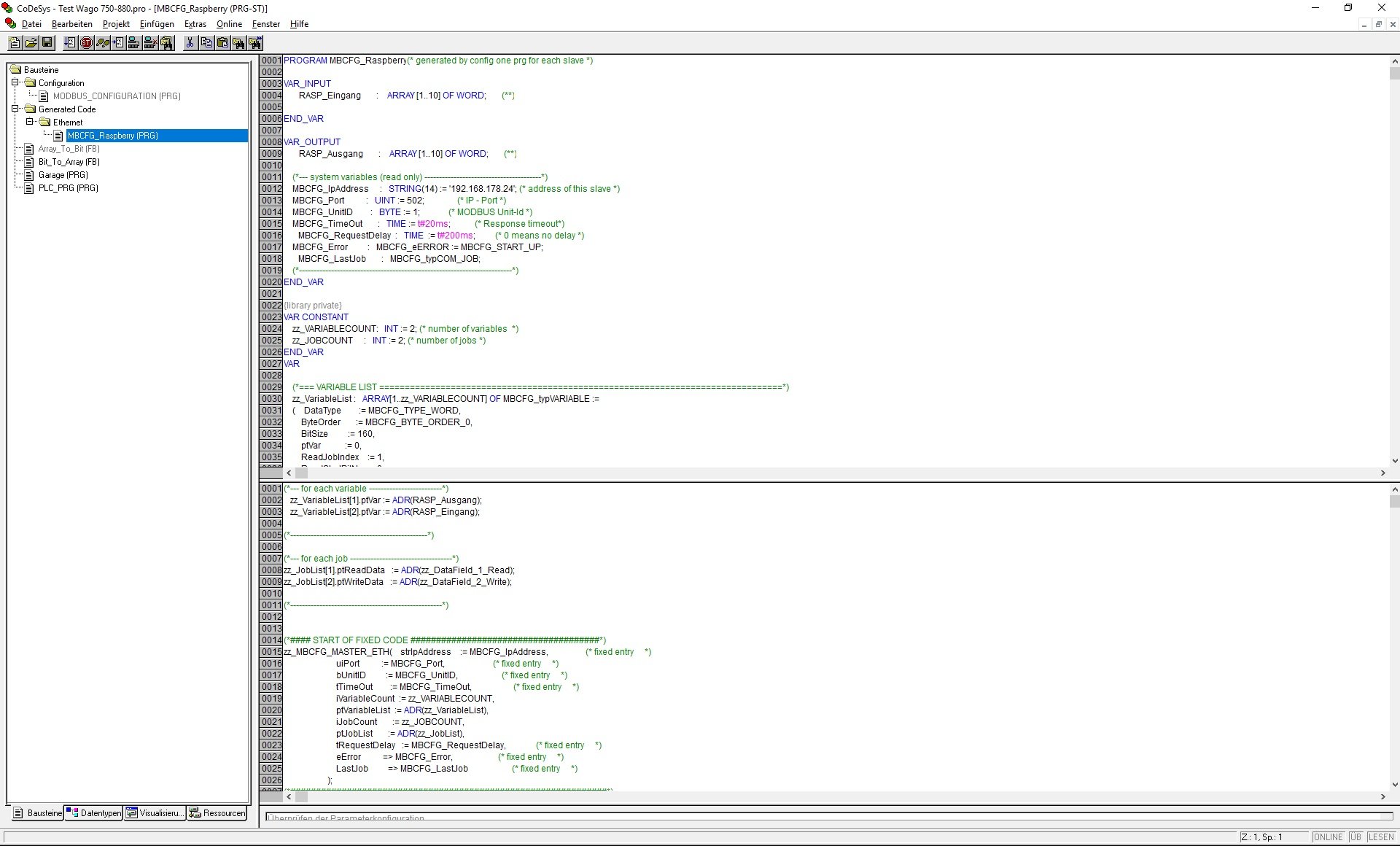Click the Logout PLC disconnect icon
1400x846 pixels.
[x=150, y=43]
